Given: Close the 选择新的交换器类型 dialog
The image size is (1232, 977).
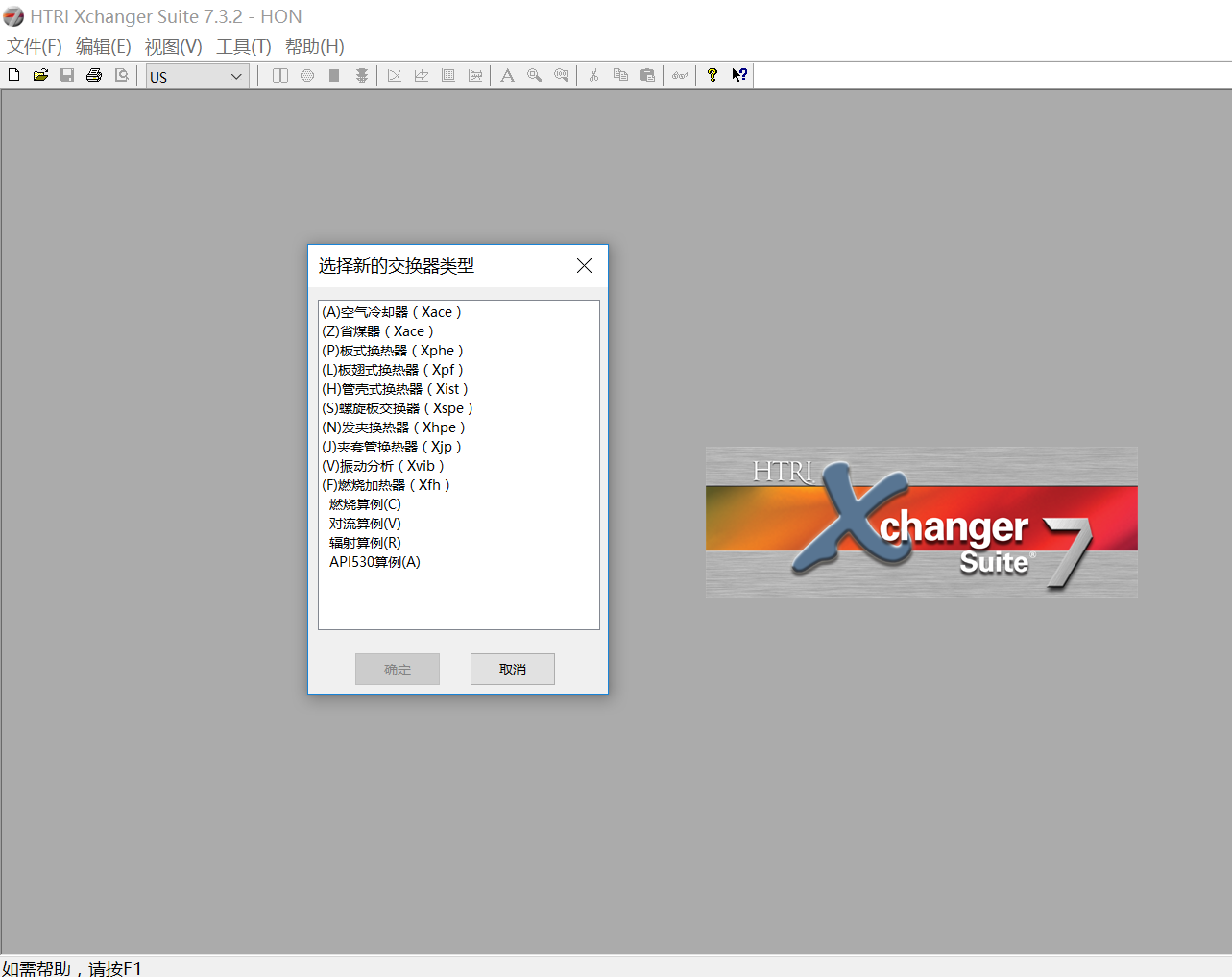Looking at the screenshot, I should click(584, 266).
